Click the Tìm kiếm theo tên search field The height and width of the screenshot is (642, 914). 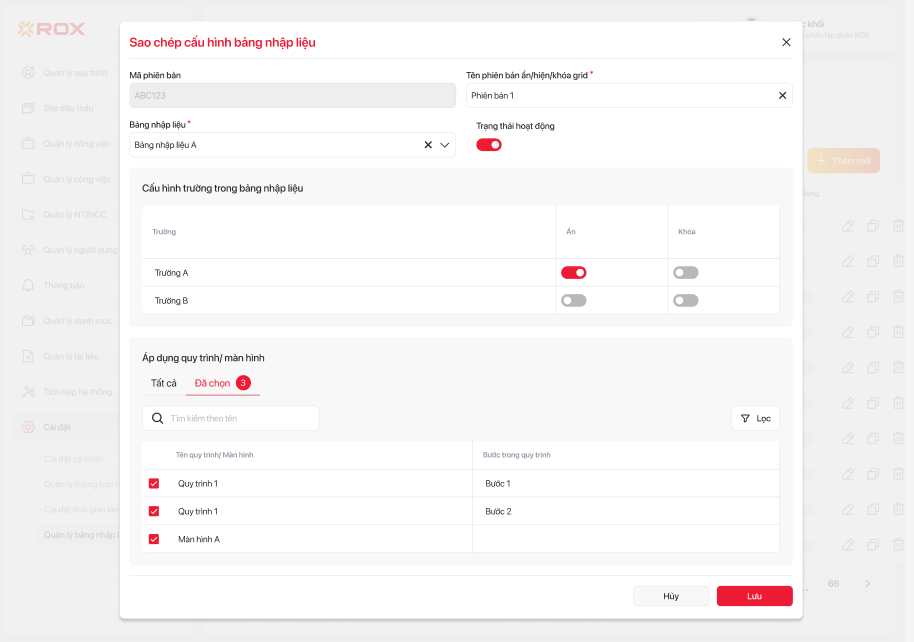[240, 418]
